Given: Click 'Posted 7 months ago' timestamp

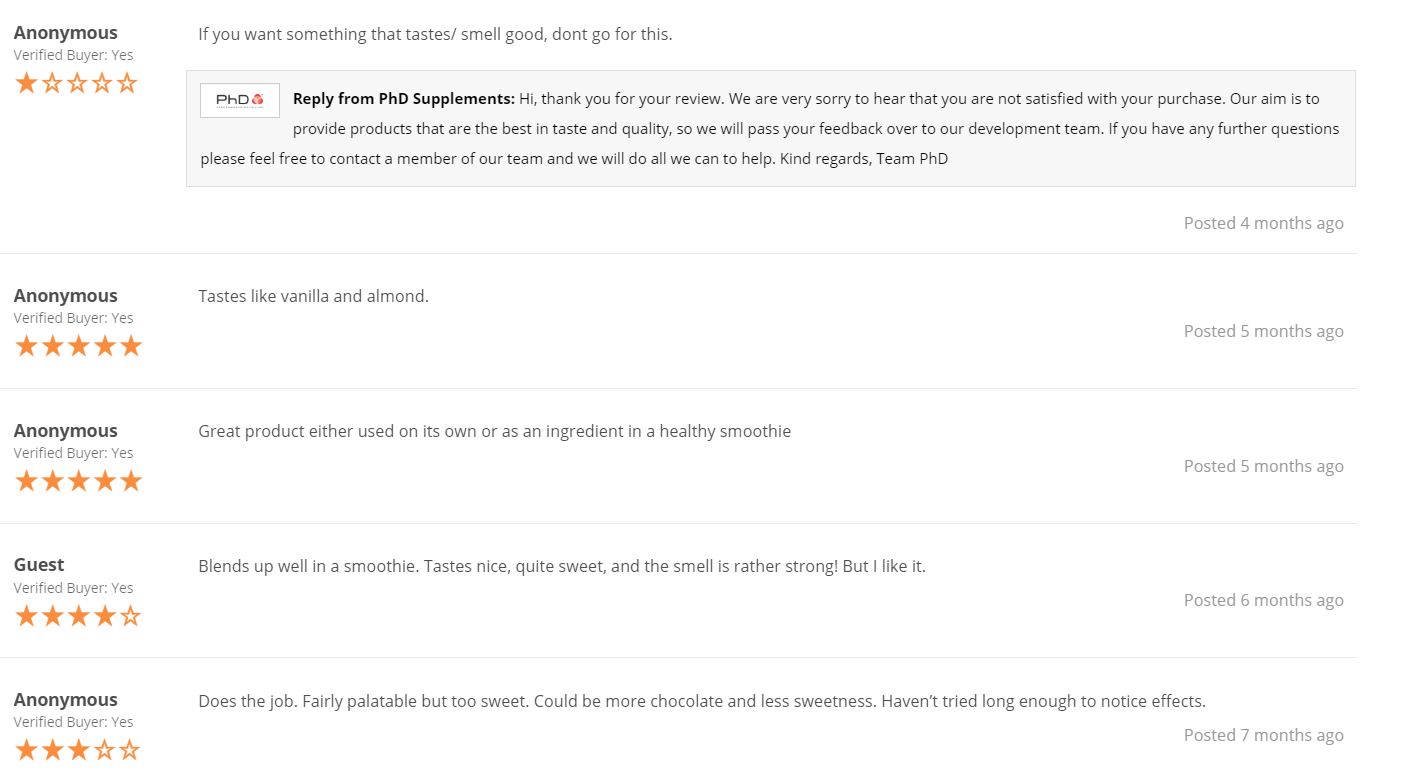Looking at the screenshot, I should pos(1263,735).
